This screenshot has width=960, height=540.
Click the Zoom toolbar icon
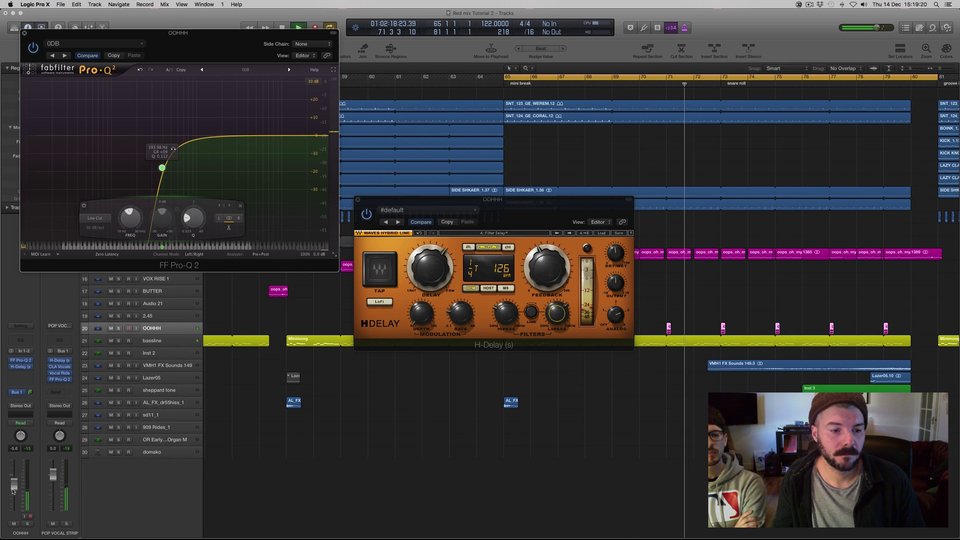pos(926,50)
